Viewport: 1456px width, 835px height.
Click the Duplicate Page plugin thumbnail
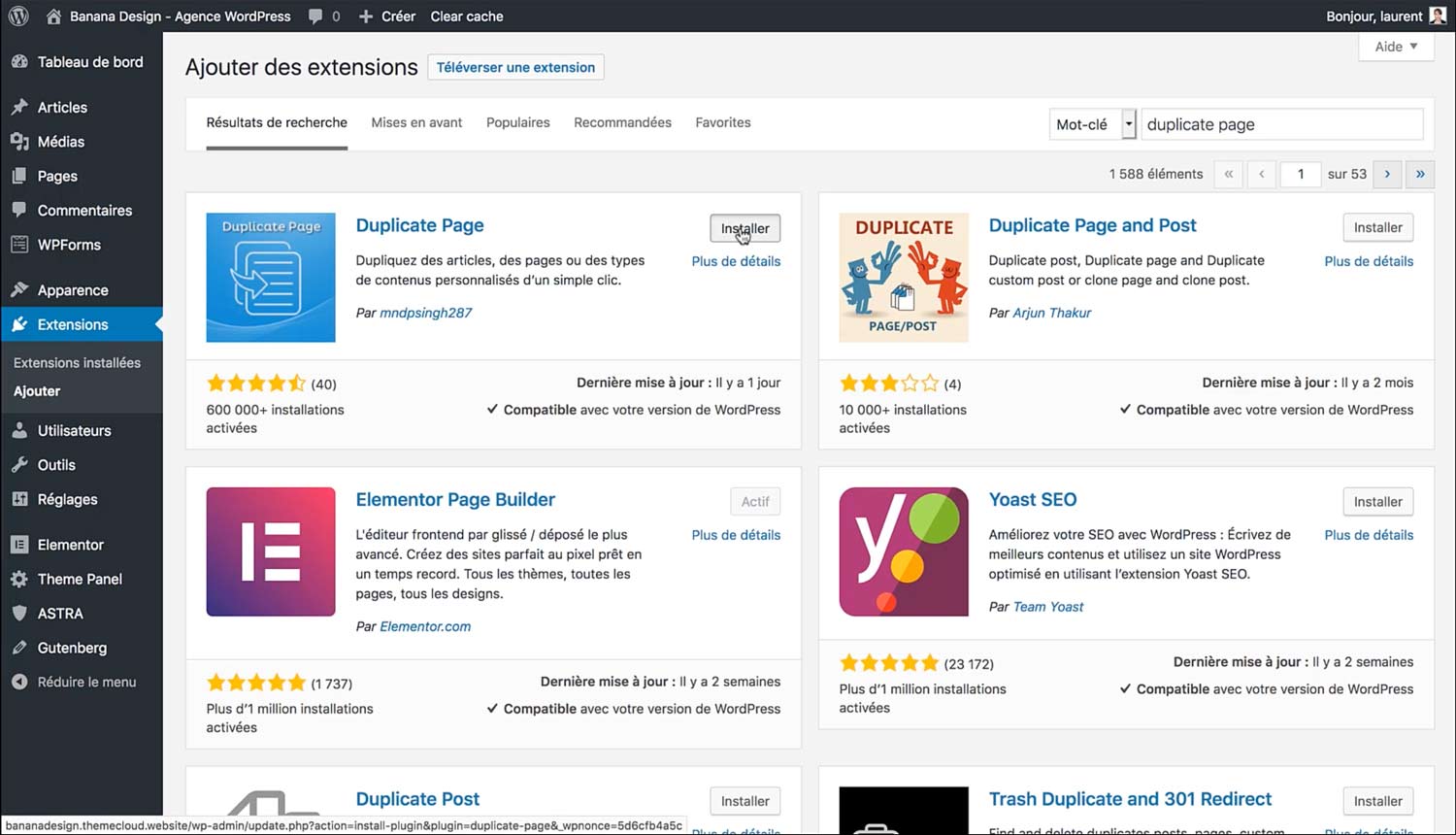click(271, 278)
